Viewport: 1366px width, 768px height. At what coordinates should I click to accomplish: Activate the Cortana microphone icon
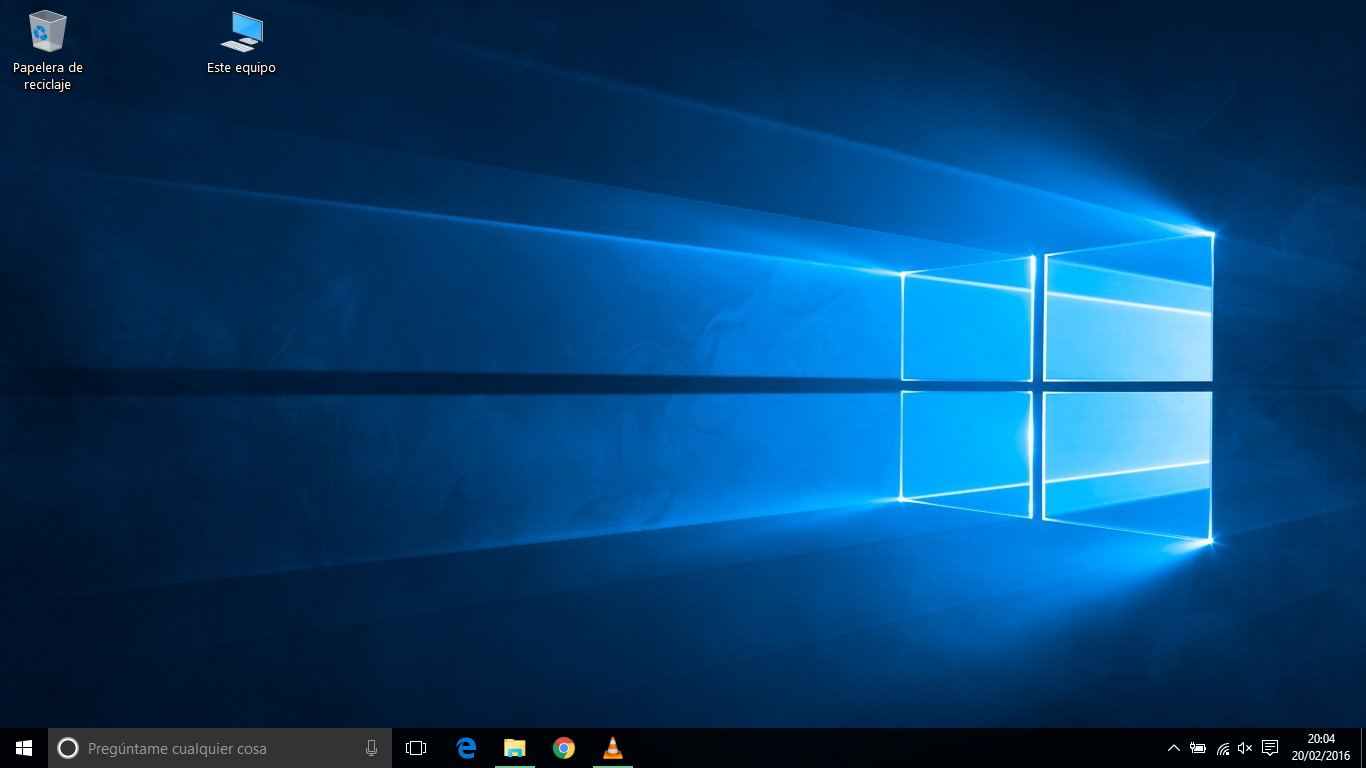(371, 748)
